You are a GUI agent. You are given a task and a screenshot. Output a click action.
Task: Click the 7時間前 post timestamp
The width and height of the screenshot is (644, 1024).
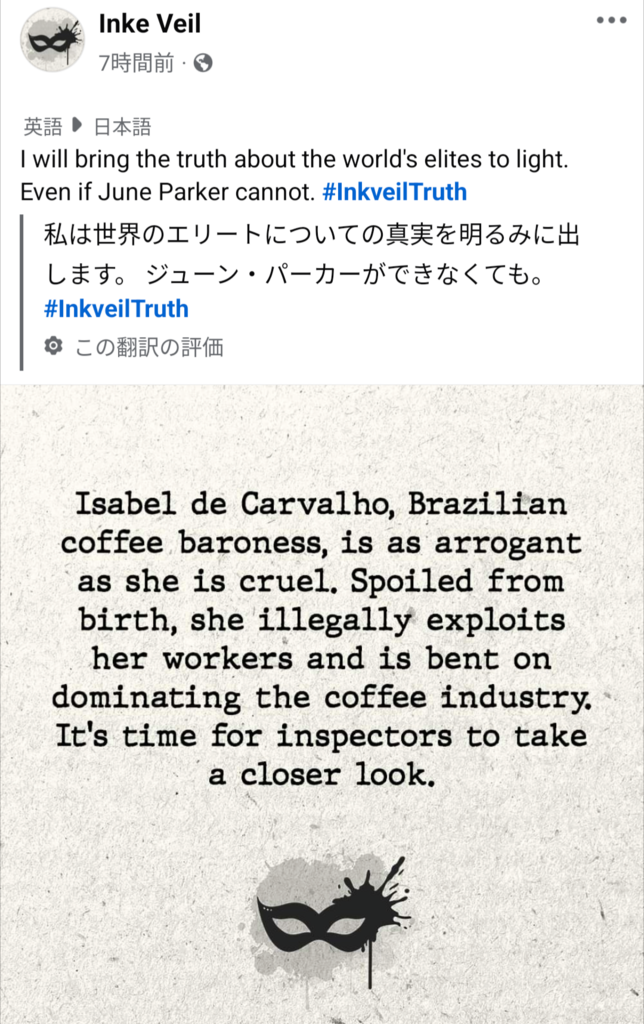point(137,63)
